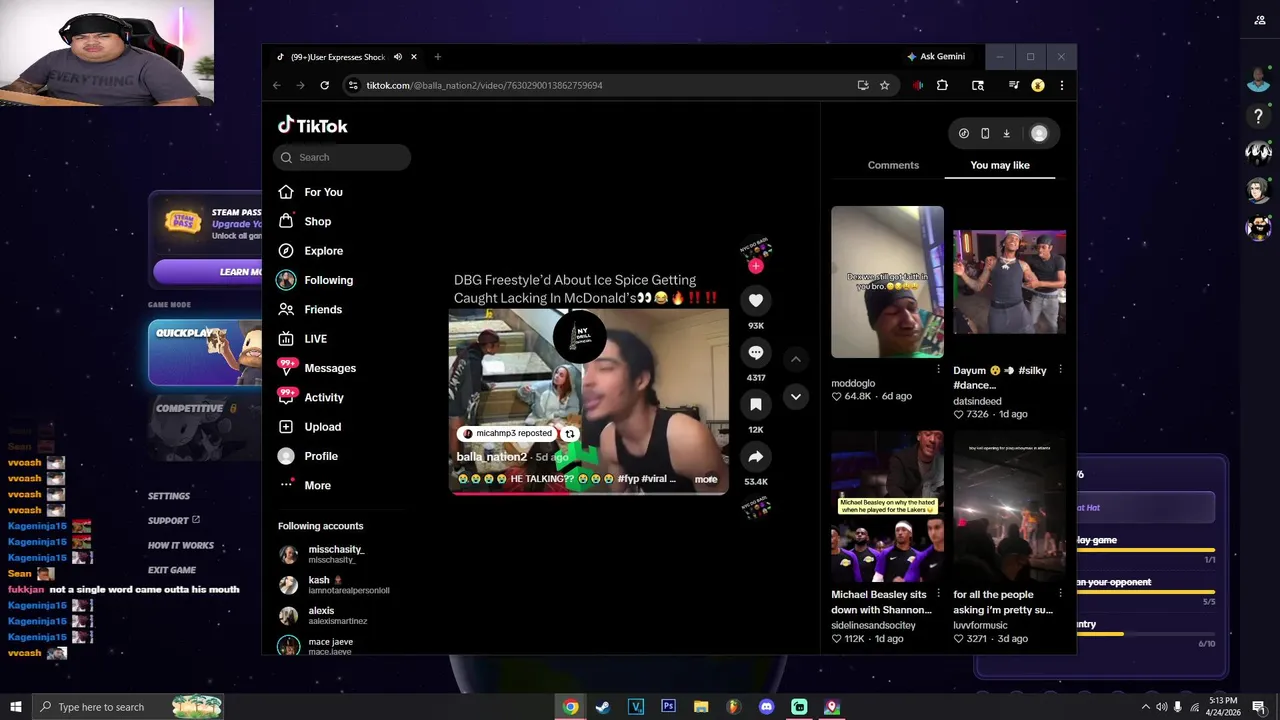The image size is (1280, 720).
Task: Switch to the Comments tab
Action: pyautogui.click(x=893, y=165)
